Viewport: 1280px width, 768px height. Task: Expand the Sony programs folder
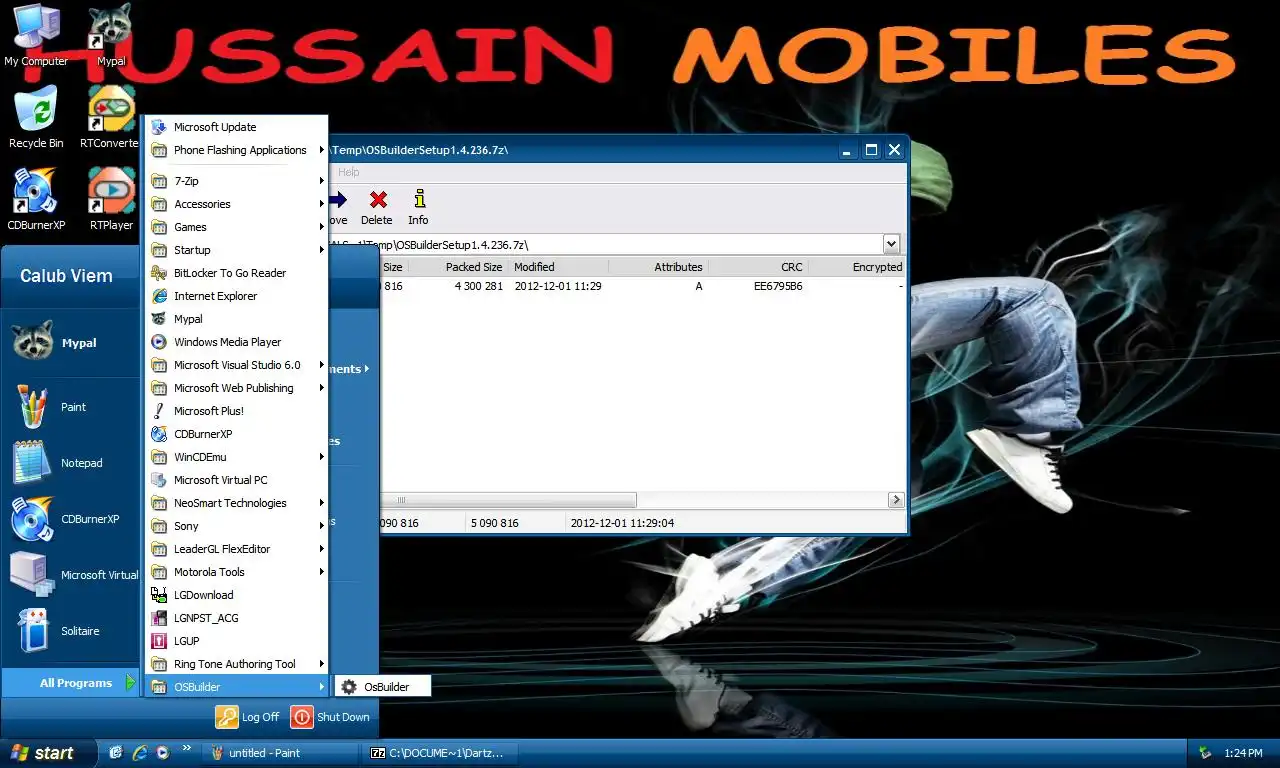[237, 526]
